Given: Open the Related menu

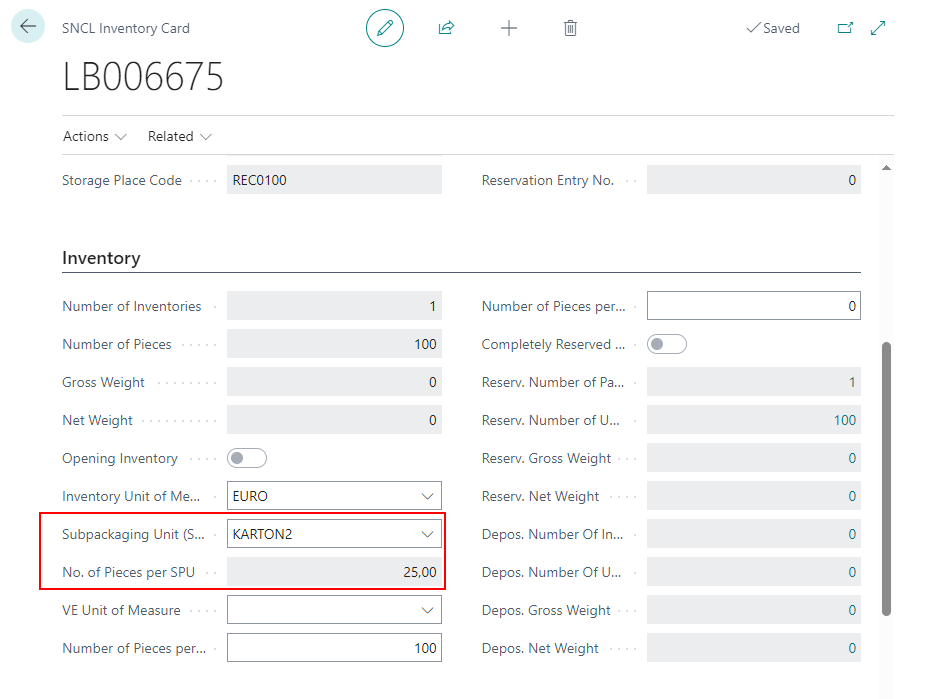Looking at the screenshot, I should click(179, 136).
